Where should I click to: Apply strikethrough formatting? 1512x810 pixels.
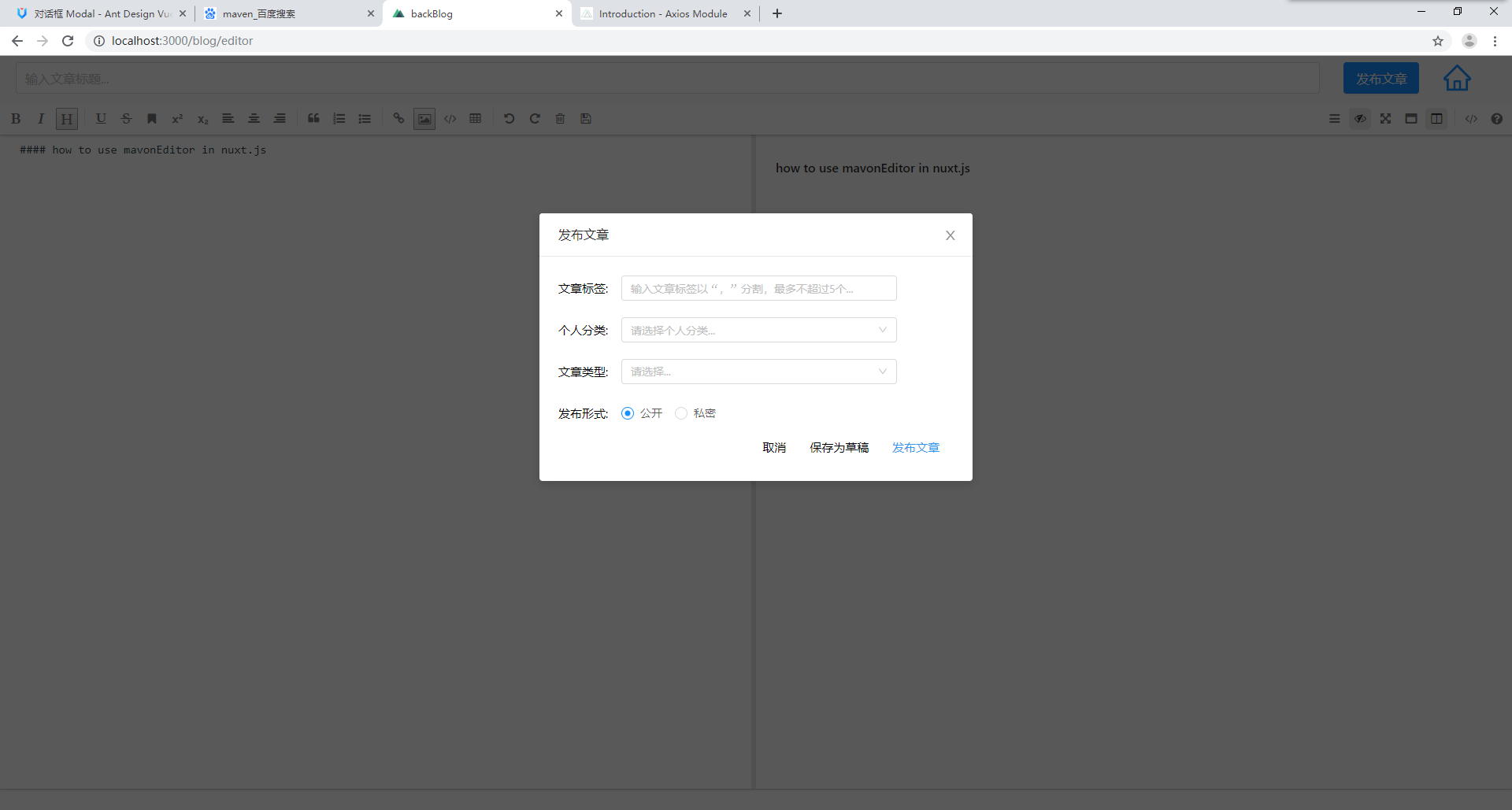(x=126, y=119)
